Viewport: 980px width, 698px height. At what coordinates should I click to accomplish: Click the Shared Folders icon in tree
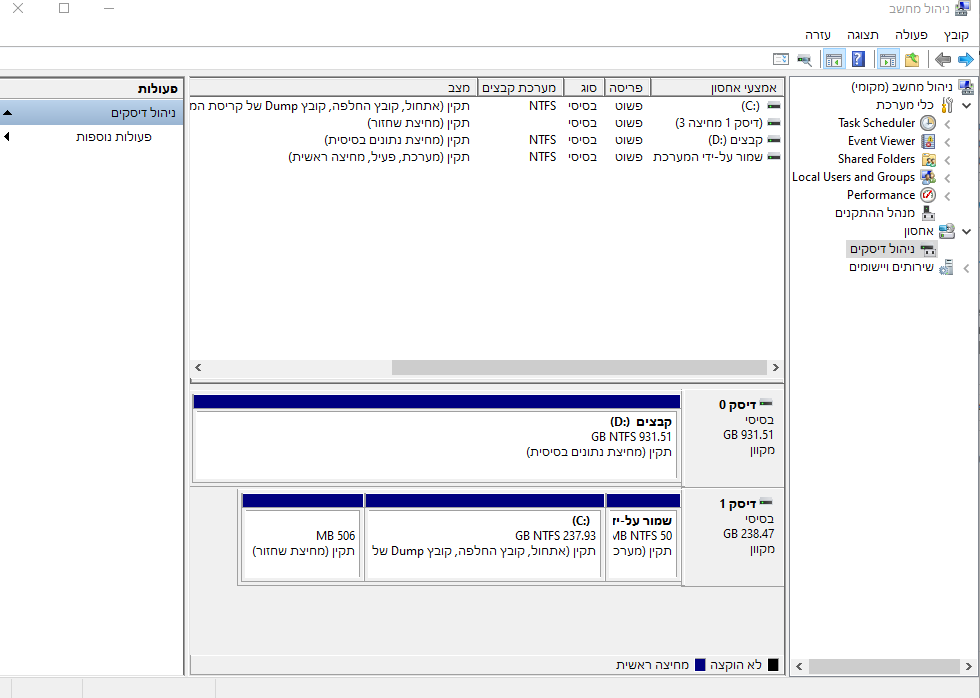pyautogui.click(x=929, y=159)
